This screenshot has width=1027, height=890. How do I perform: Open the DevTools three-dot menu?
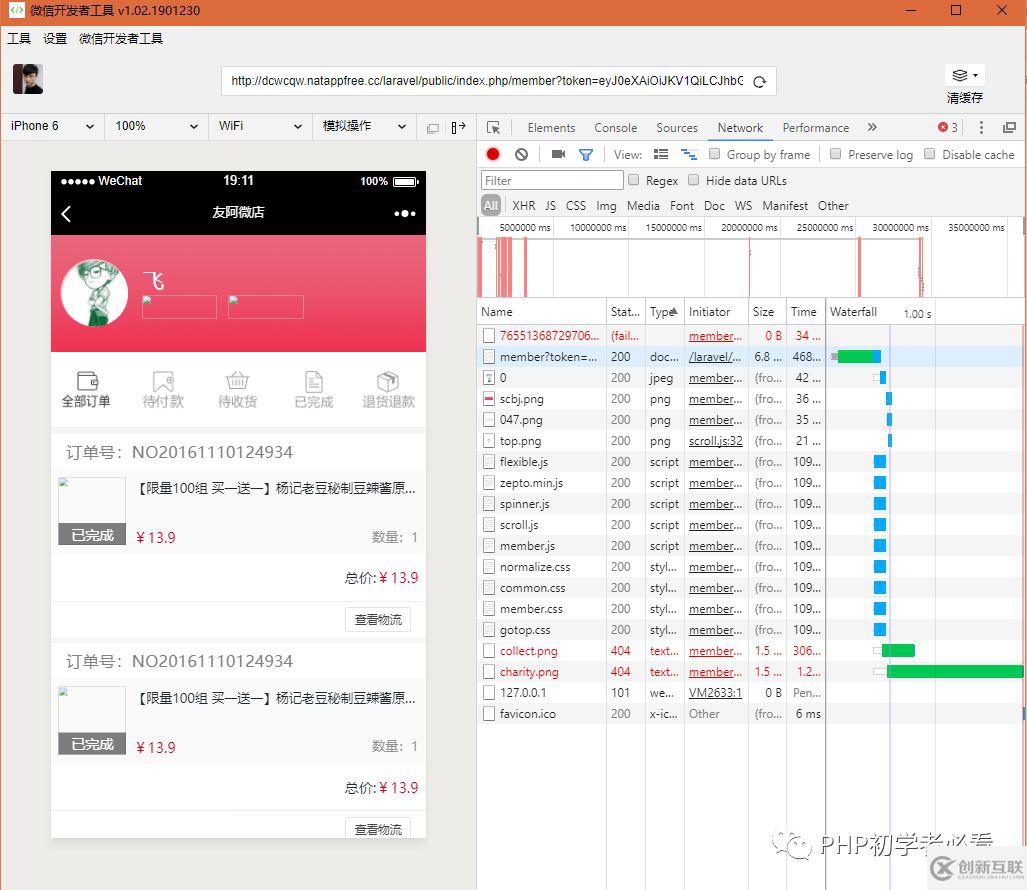(x=980, y=127)
